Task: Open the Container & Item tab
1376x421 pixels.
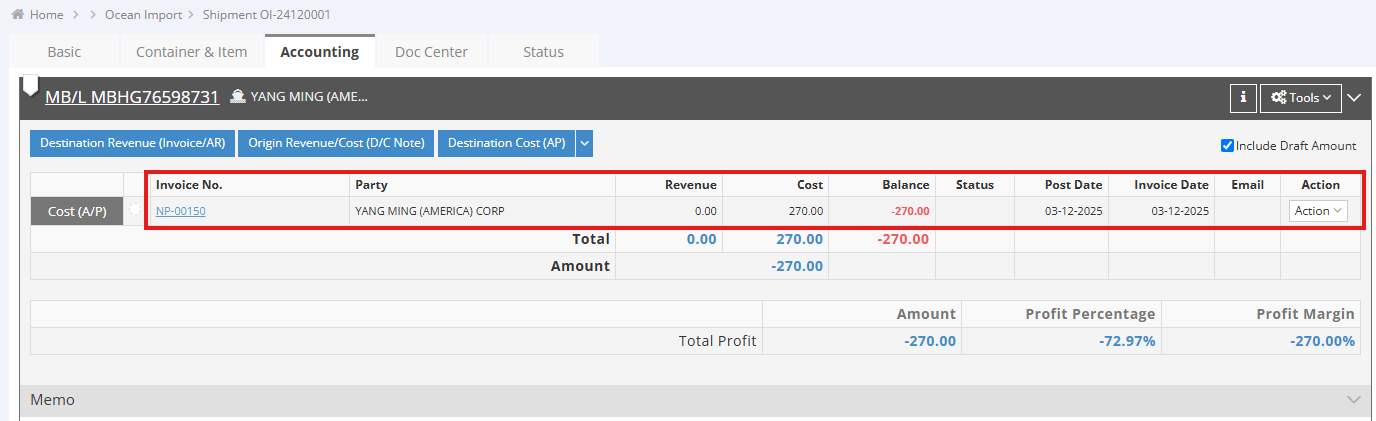Action: tap(191, 52)
